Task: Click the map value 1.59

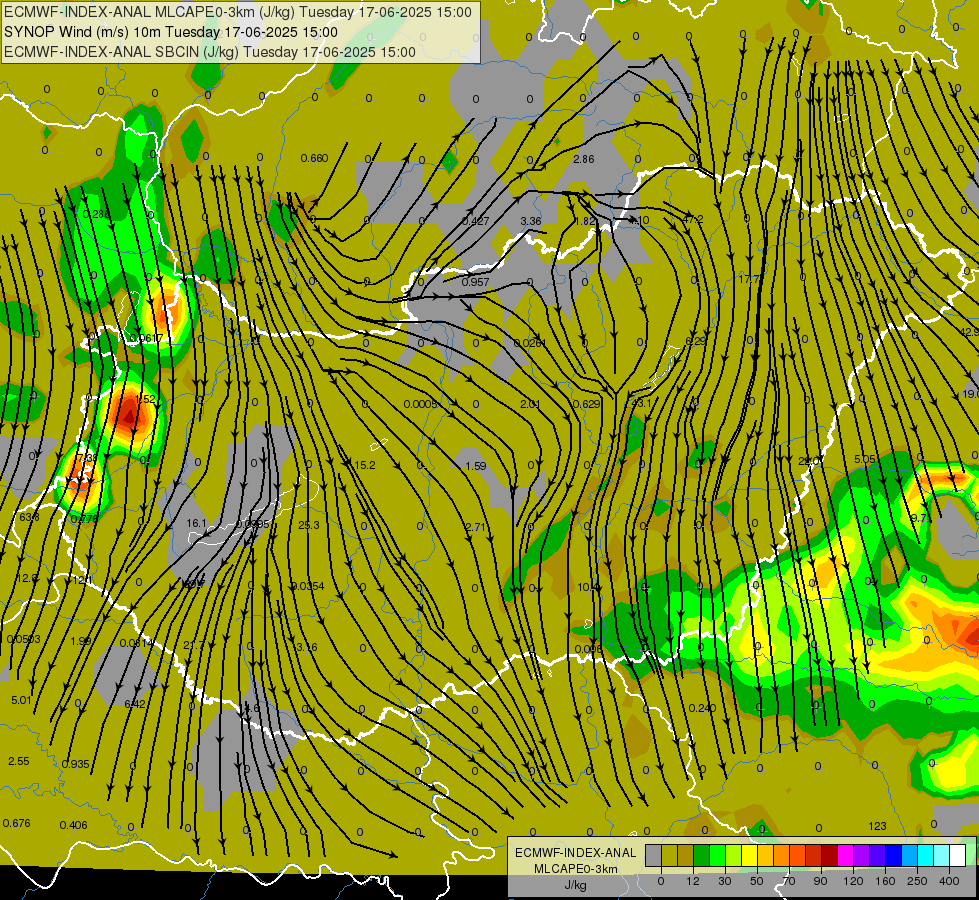Action: pos(476,466)
